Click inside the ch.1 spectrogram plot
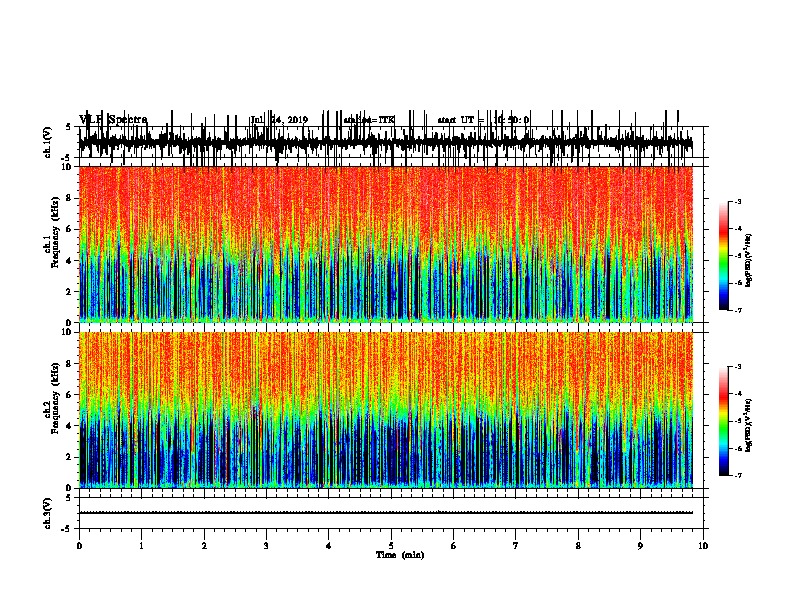 click(x=386, y=244)
